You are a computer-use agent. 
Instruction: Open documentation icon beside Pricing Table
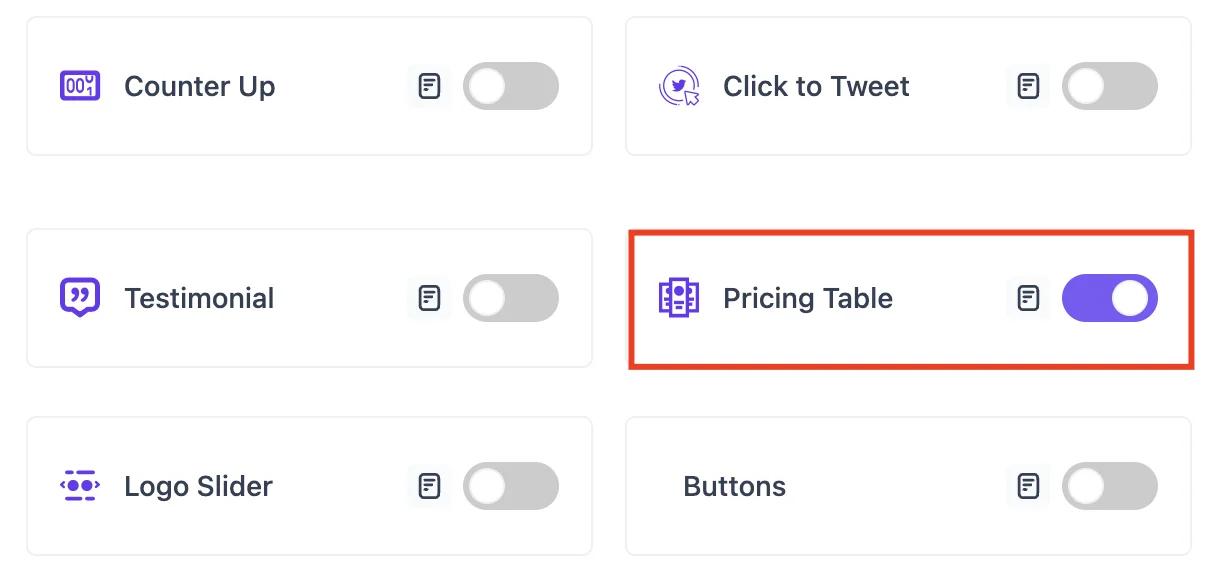click(x=1028, y=297)
